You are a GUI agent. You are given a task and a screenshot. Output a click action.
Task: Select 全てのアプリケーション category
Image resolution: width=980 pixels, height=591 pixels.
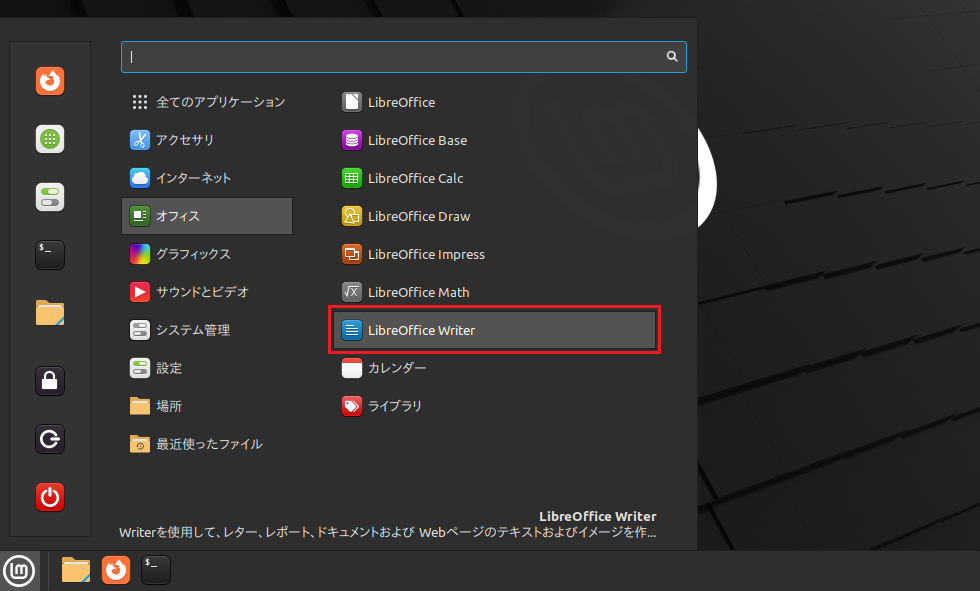[207, 102]
